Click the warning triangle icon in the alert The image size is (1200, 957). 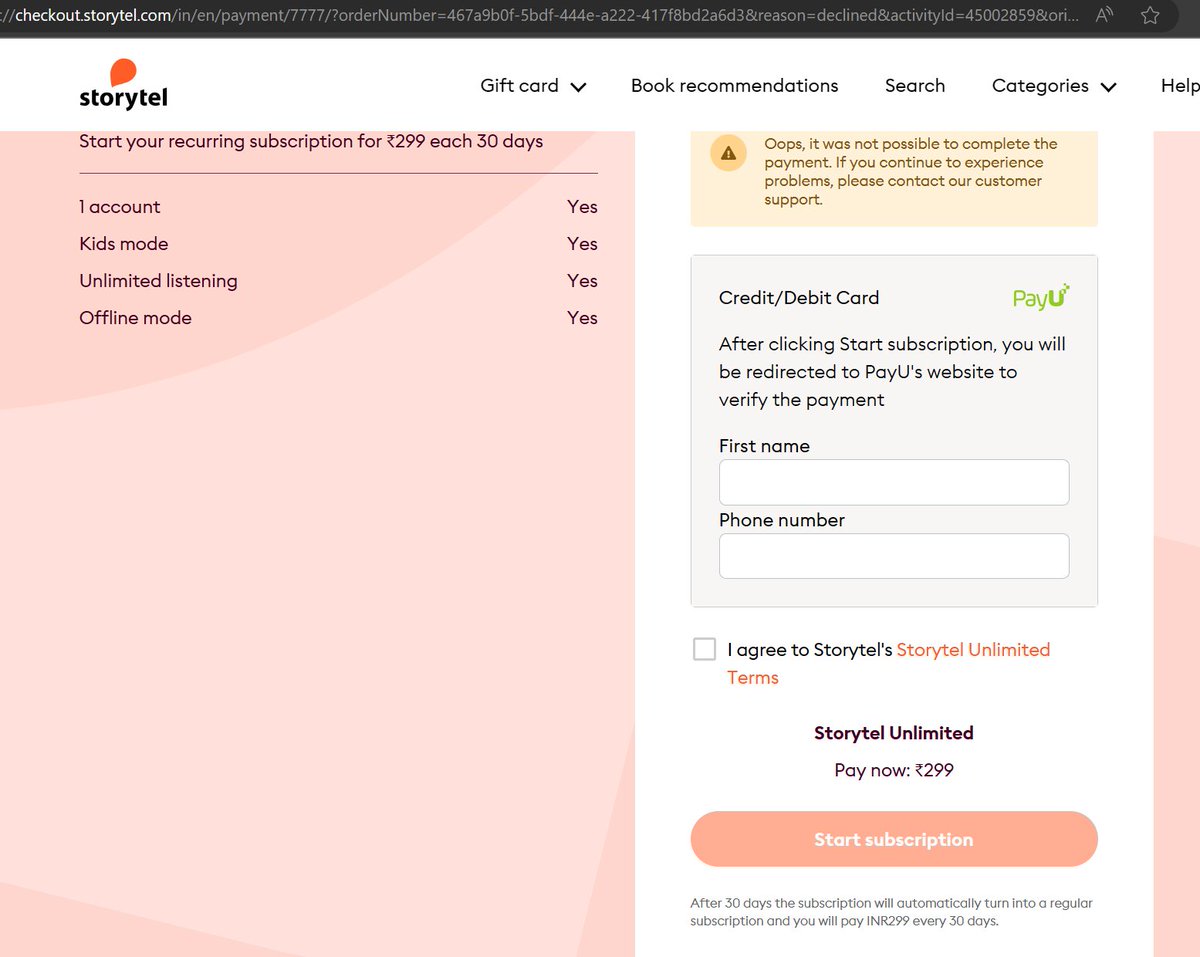(x=728, y=153)
